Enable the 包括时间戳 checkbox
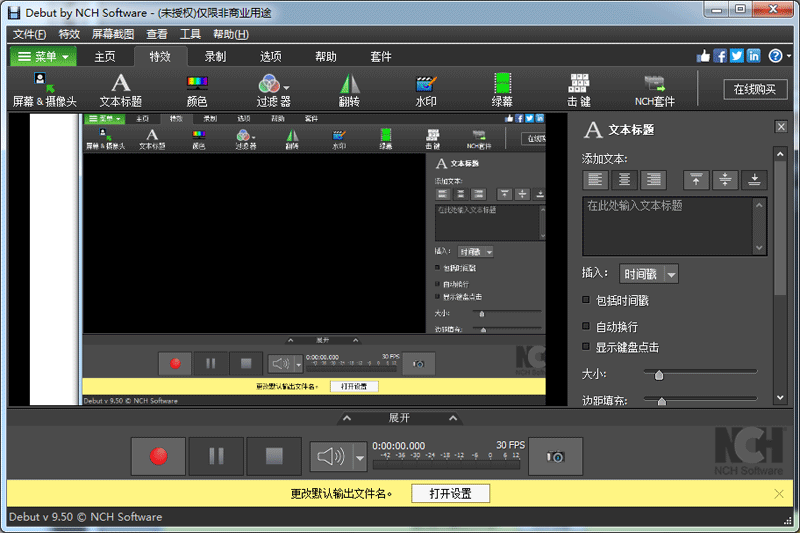The height and width of the screenshot is (533, 800). point(586,300)
